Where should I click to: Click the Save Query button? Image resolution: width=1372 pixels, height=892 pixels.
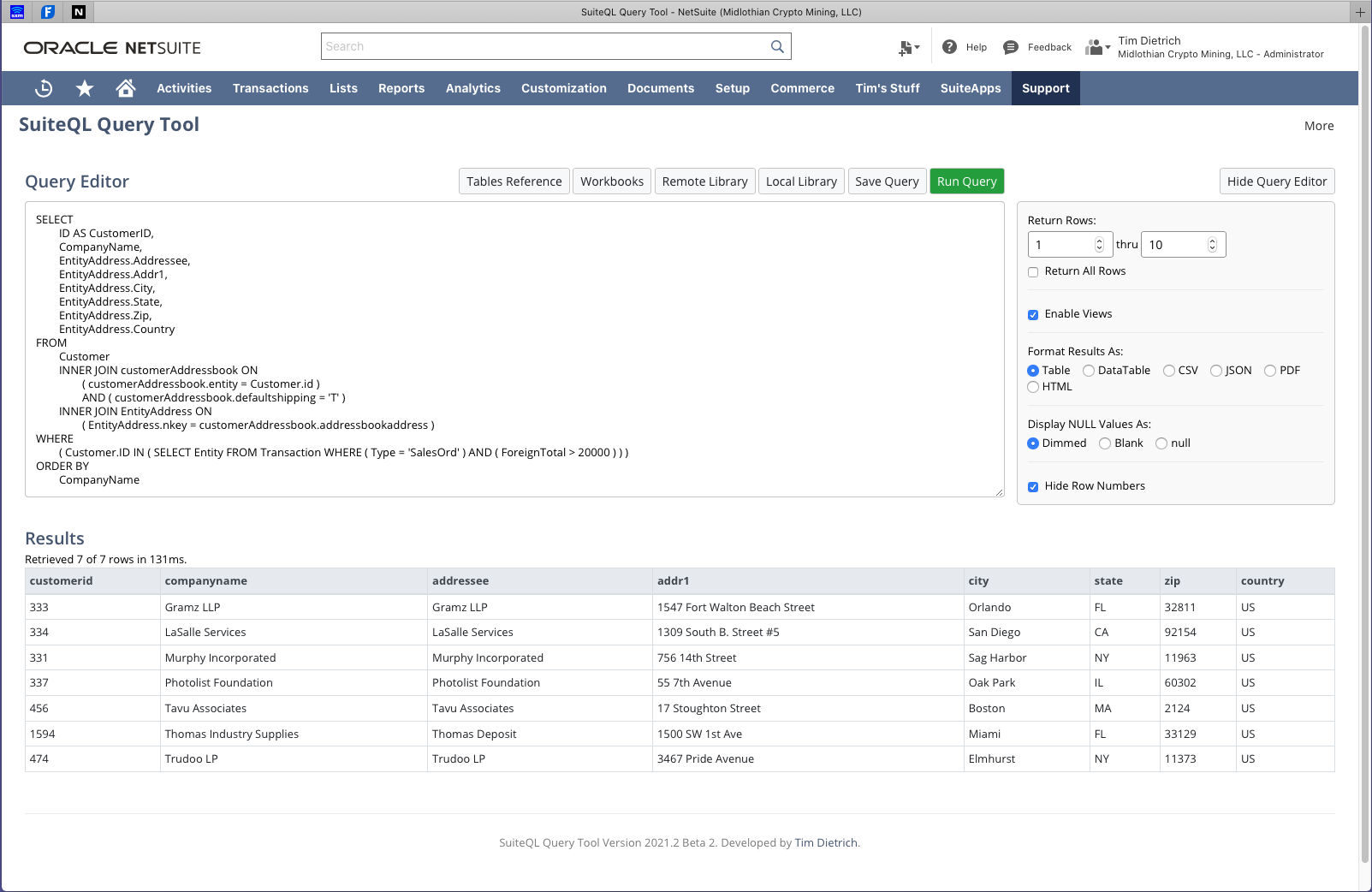point(887,181)
